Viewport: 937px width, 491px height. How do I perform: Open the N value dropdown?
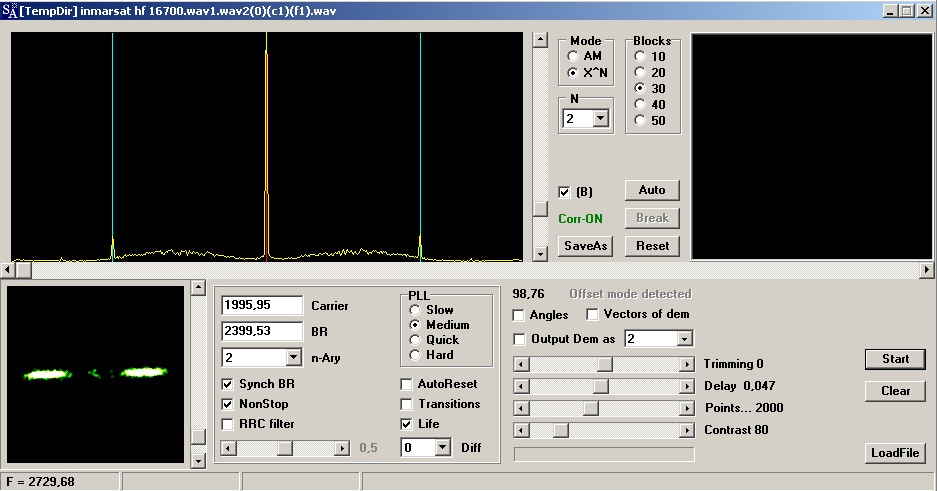(x=601, y=118)
